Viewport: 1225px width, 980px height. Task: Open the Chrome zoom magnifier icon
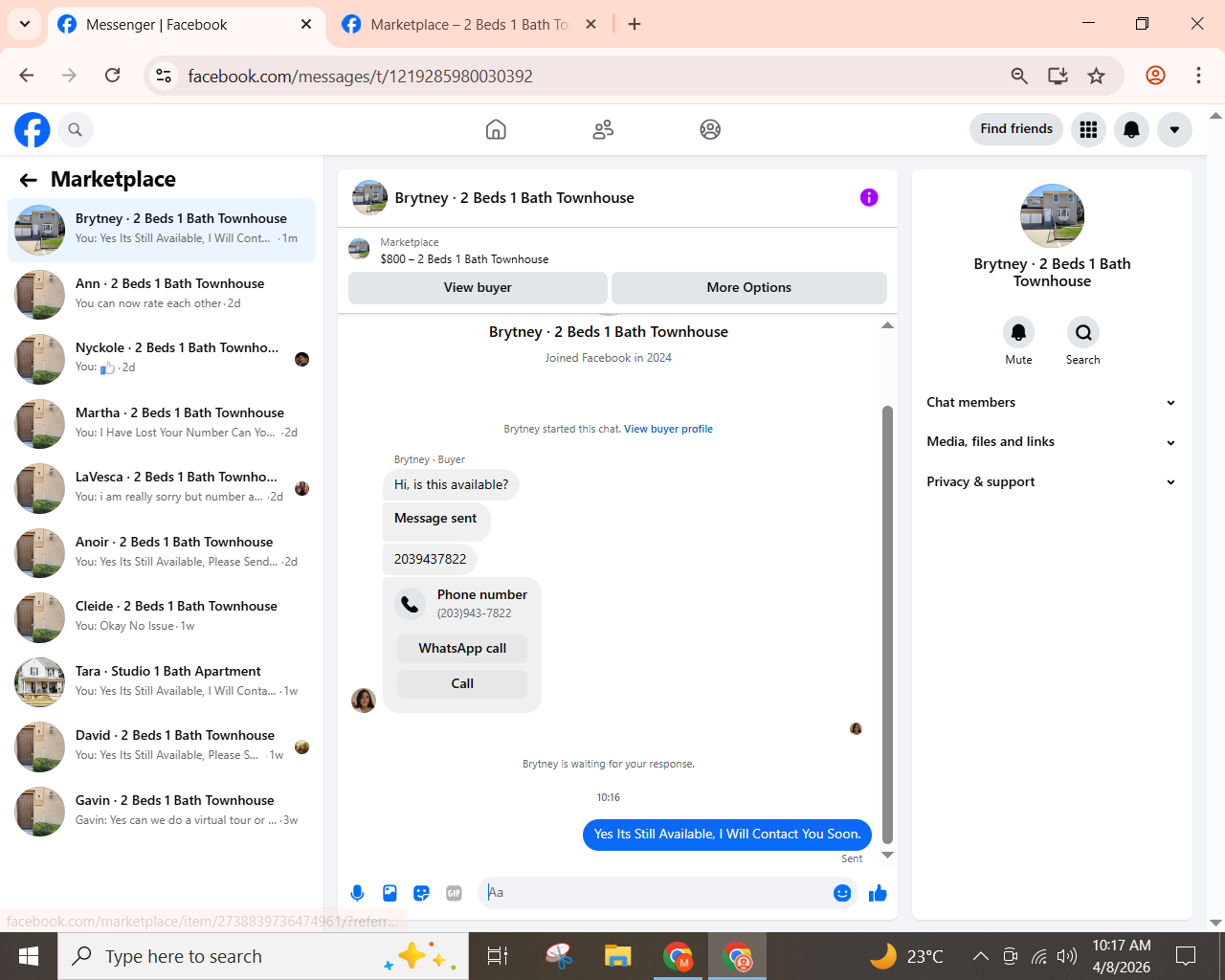[x=1019, y=76]
